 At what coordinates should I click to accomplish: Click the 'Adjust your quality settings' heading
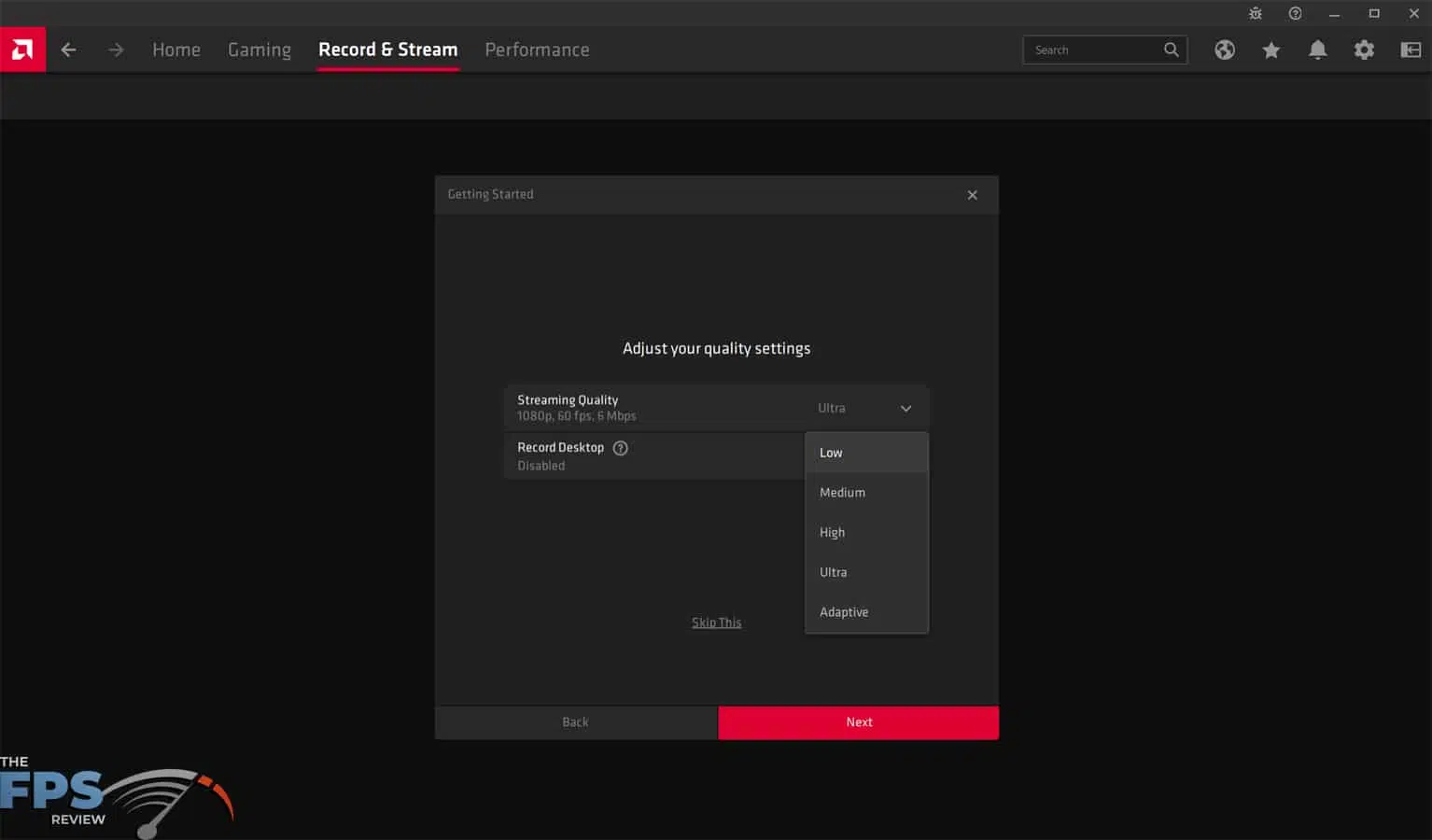[x=716, y=348]
